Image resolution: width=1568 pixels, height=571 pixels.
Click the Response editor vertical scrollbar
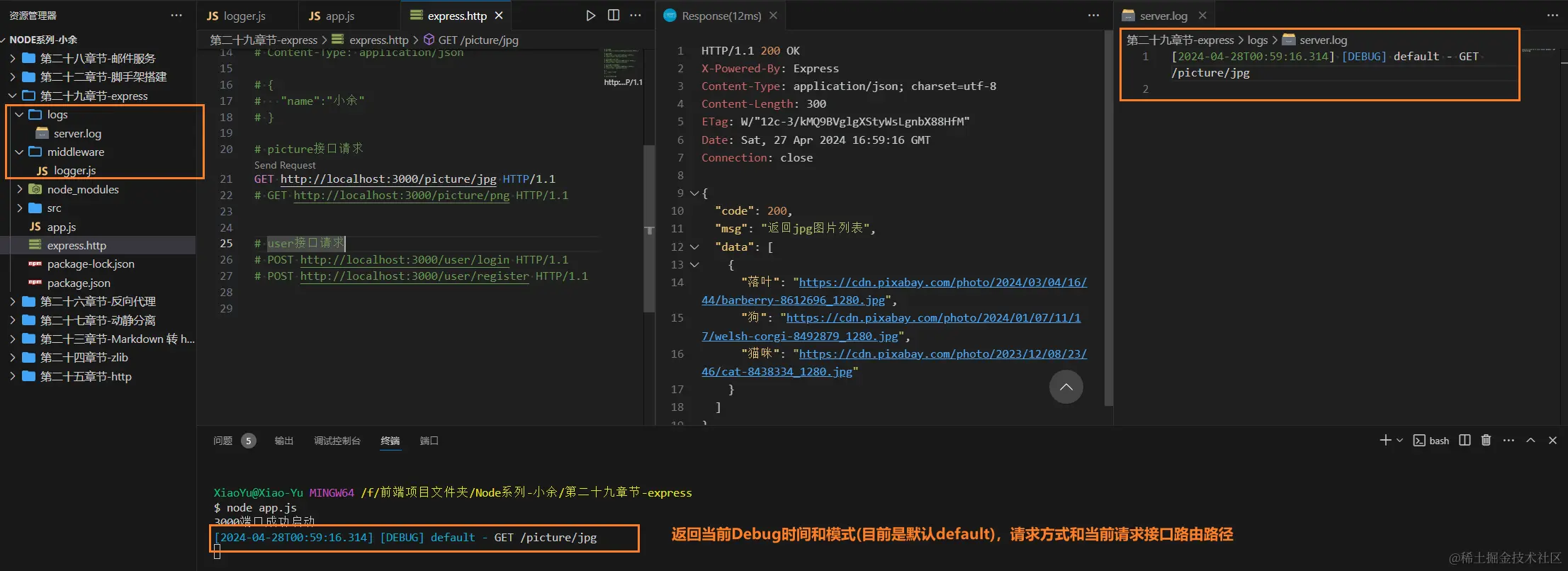(1109, 217)
